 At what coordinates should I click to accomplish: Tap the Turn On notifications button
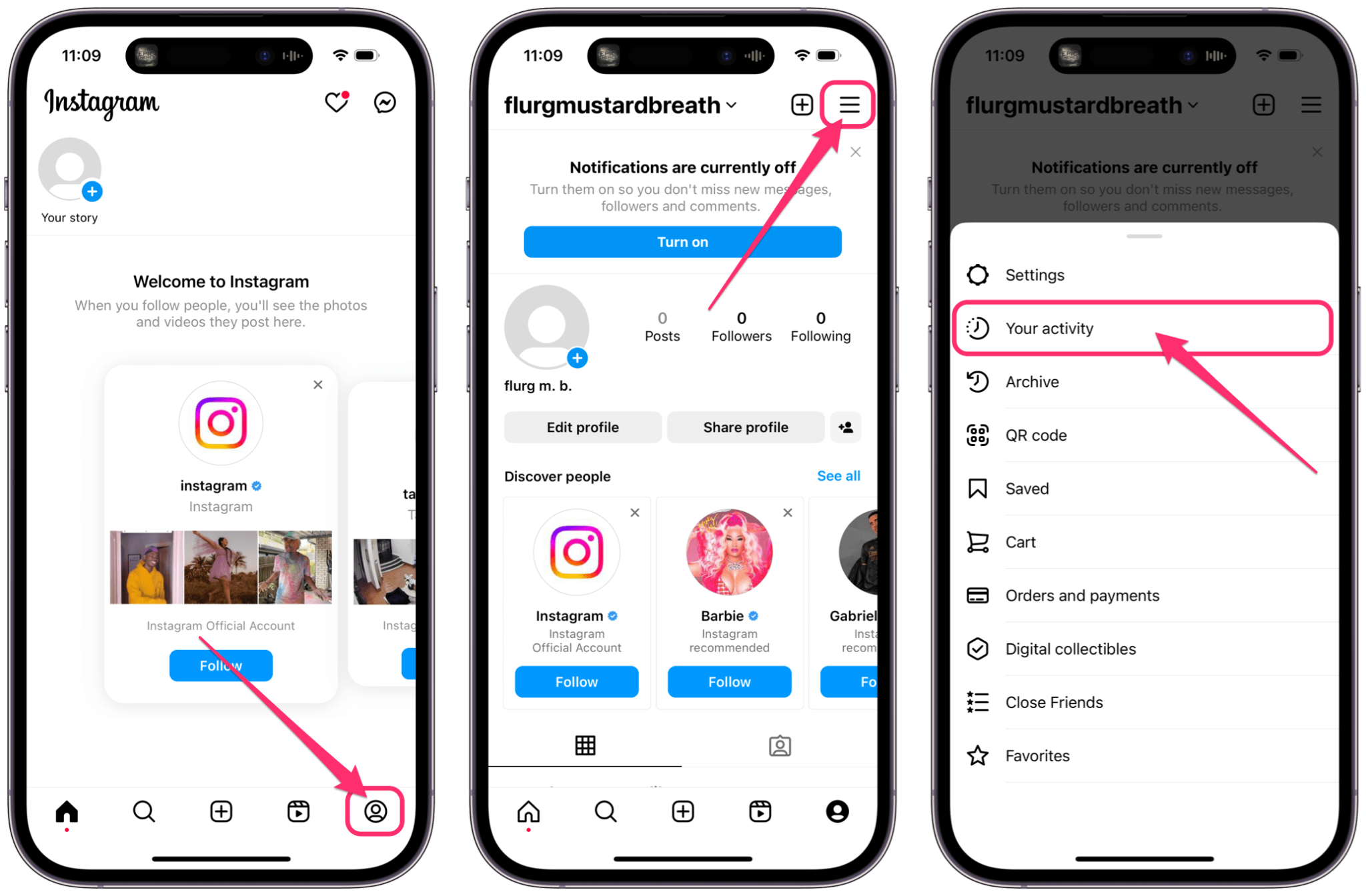pyautogui.click(x=682, y=241)
